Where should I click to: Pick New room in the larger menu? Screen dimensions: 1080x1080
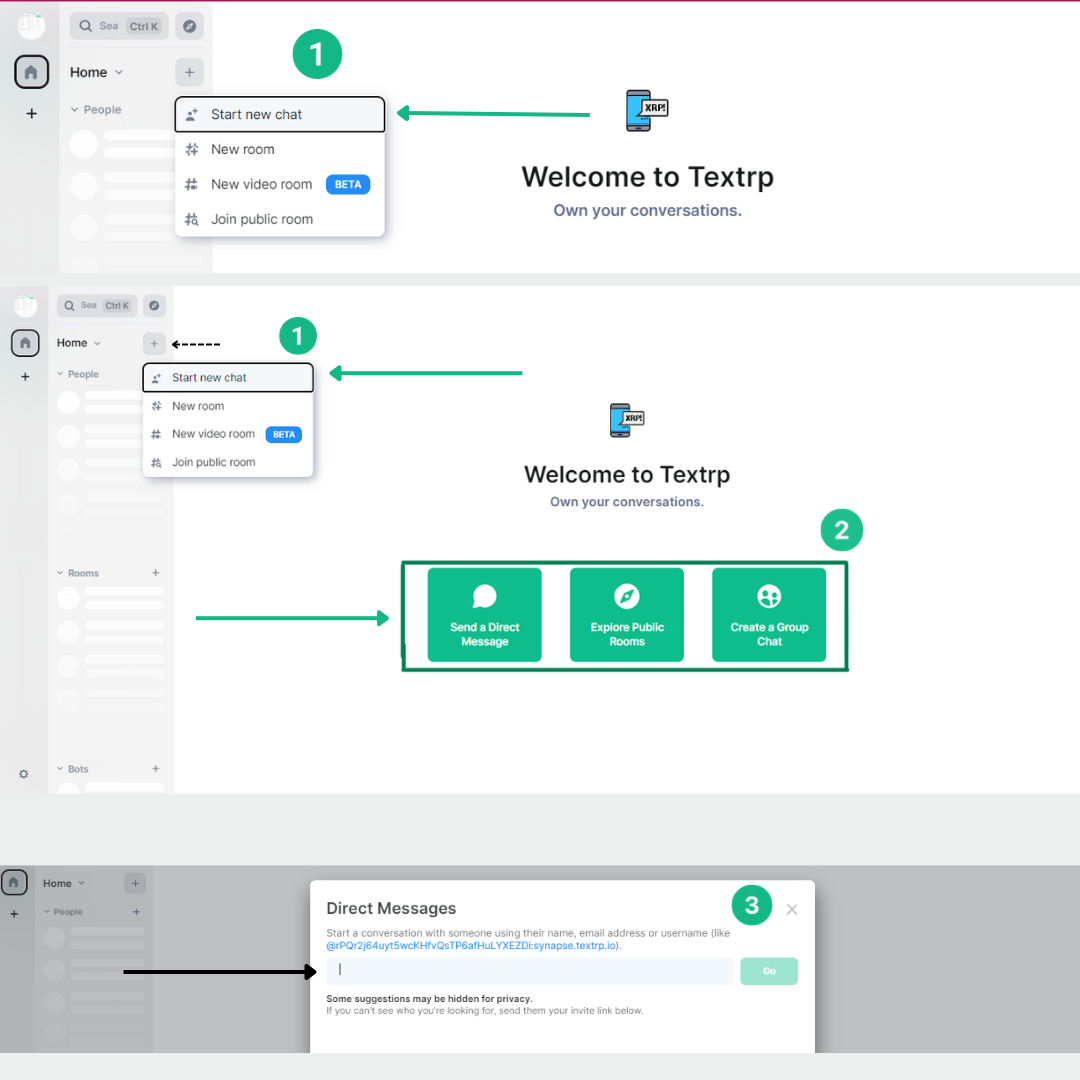[x=242, y=149]
